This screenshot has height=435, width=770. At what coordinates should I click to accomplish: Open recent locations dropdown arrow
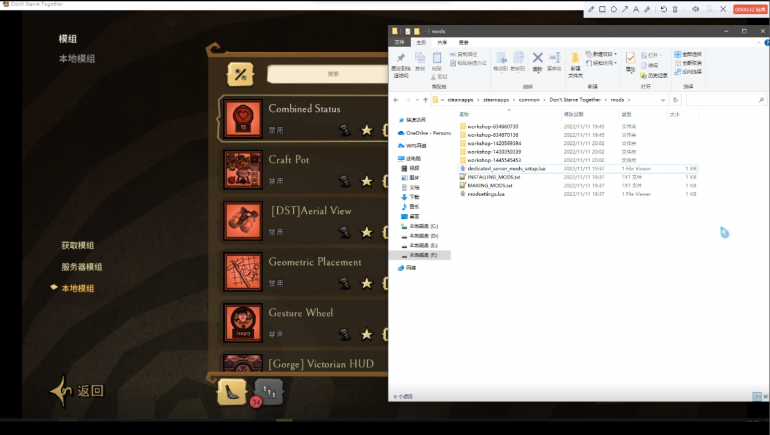point(417,100)
